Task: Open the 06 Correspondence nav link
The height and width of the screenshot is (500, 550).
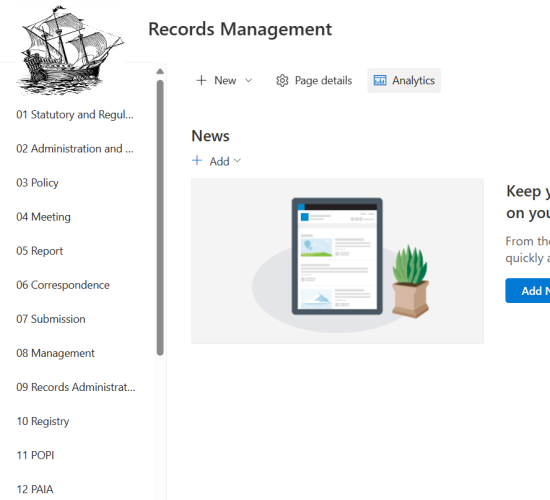Action: tap(63, 285)
